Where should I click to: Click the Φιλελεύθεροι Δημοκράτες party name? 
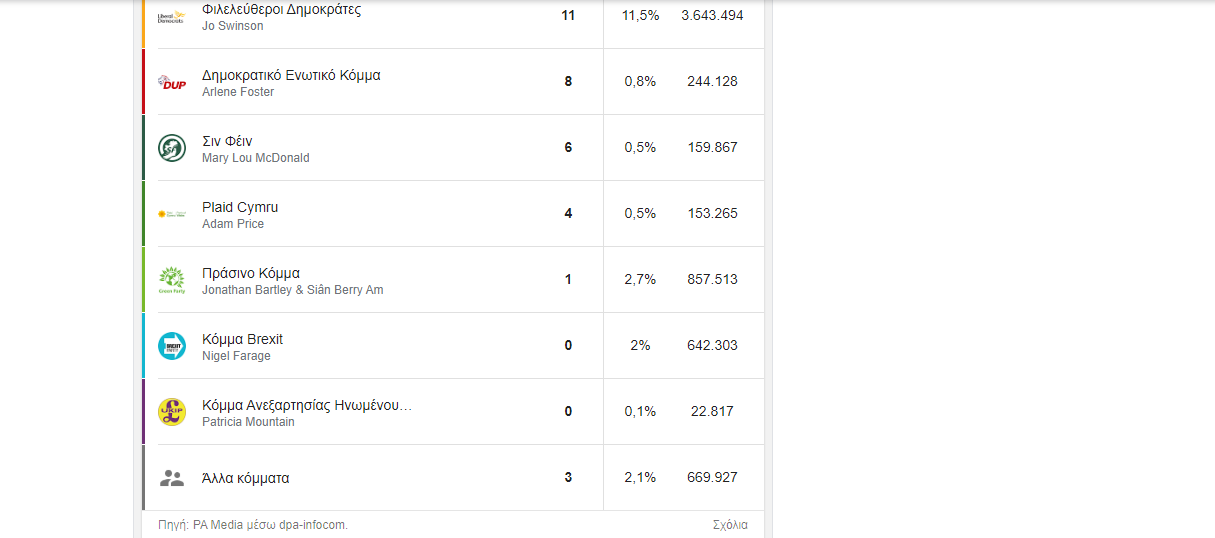pyautogui.click(x=281, y=10)
